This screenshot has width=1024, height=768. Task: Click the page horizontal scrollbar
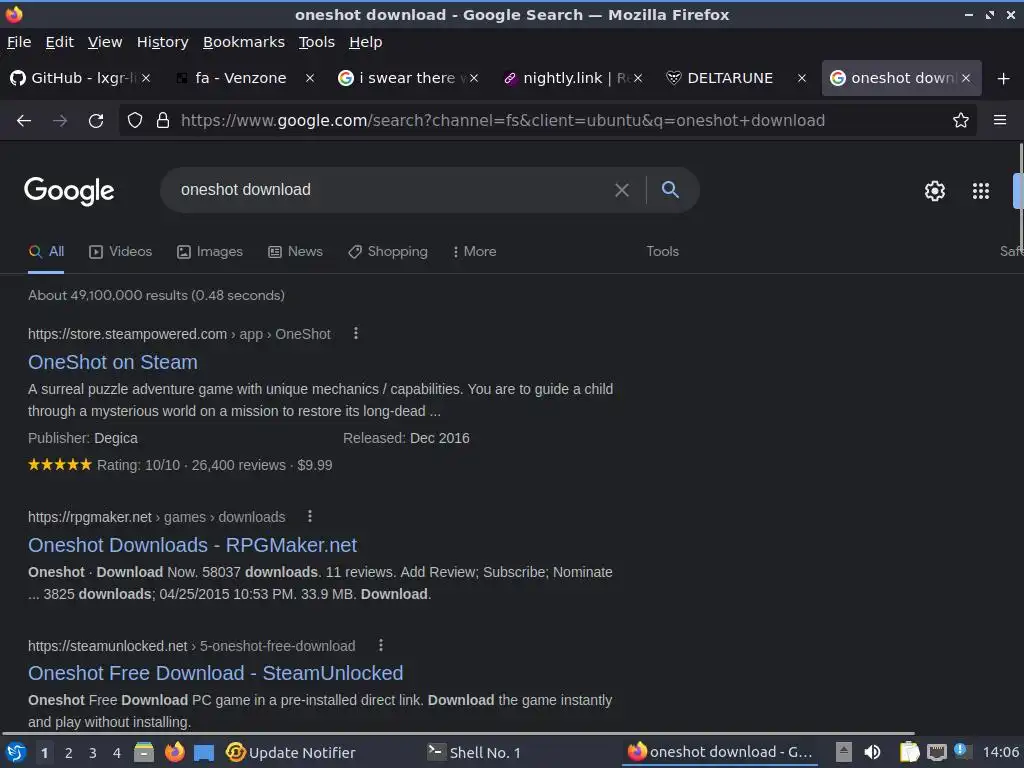[457, 733]
